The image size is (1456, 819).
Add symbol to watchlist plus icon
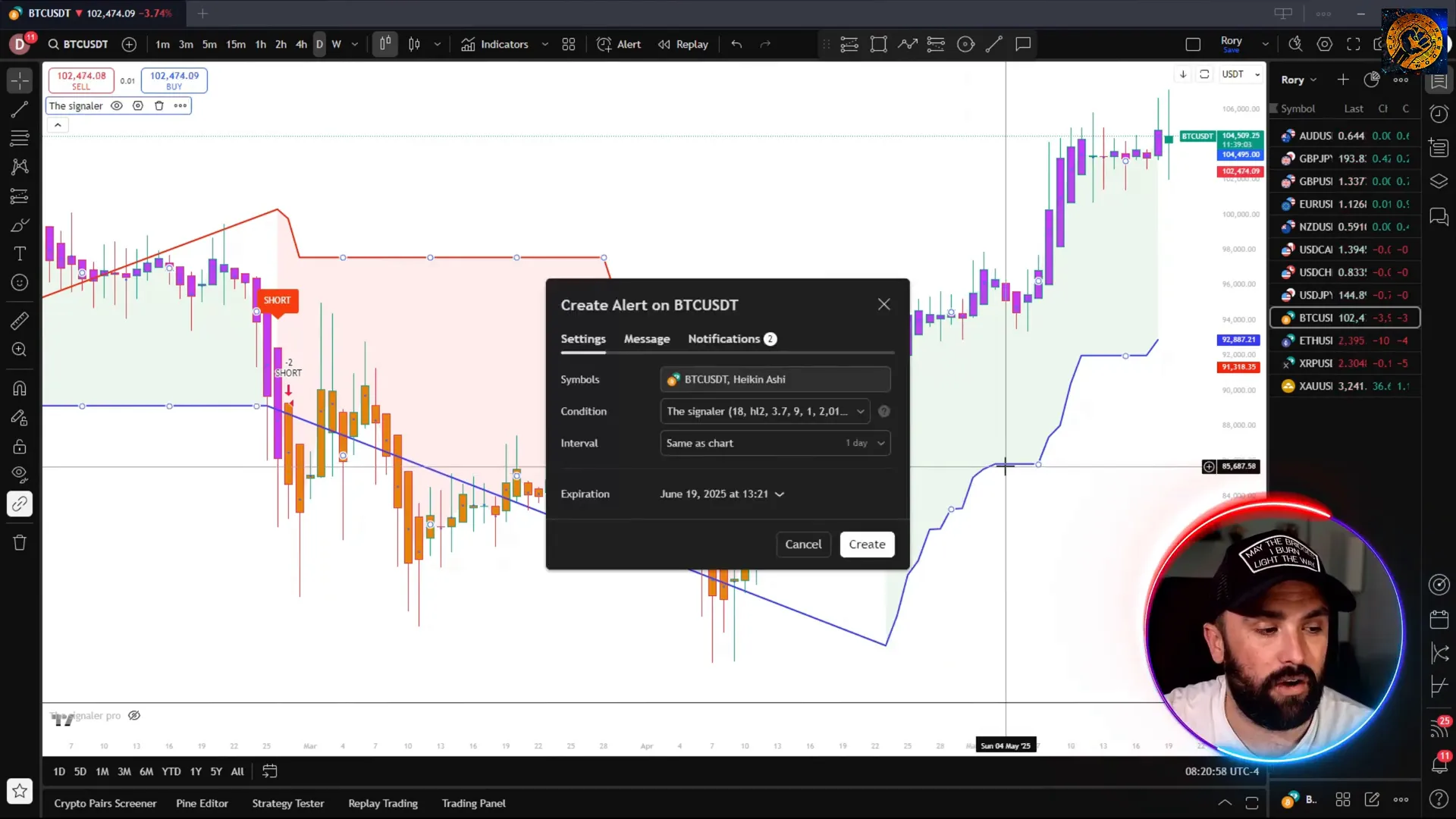[x=1343, y=80]
